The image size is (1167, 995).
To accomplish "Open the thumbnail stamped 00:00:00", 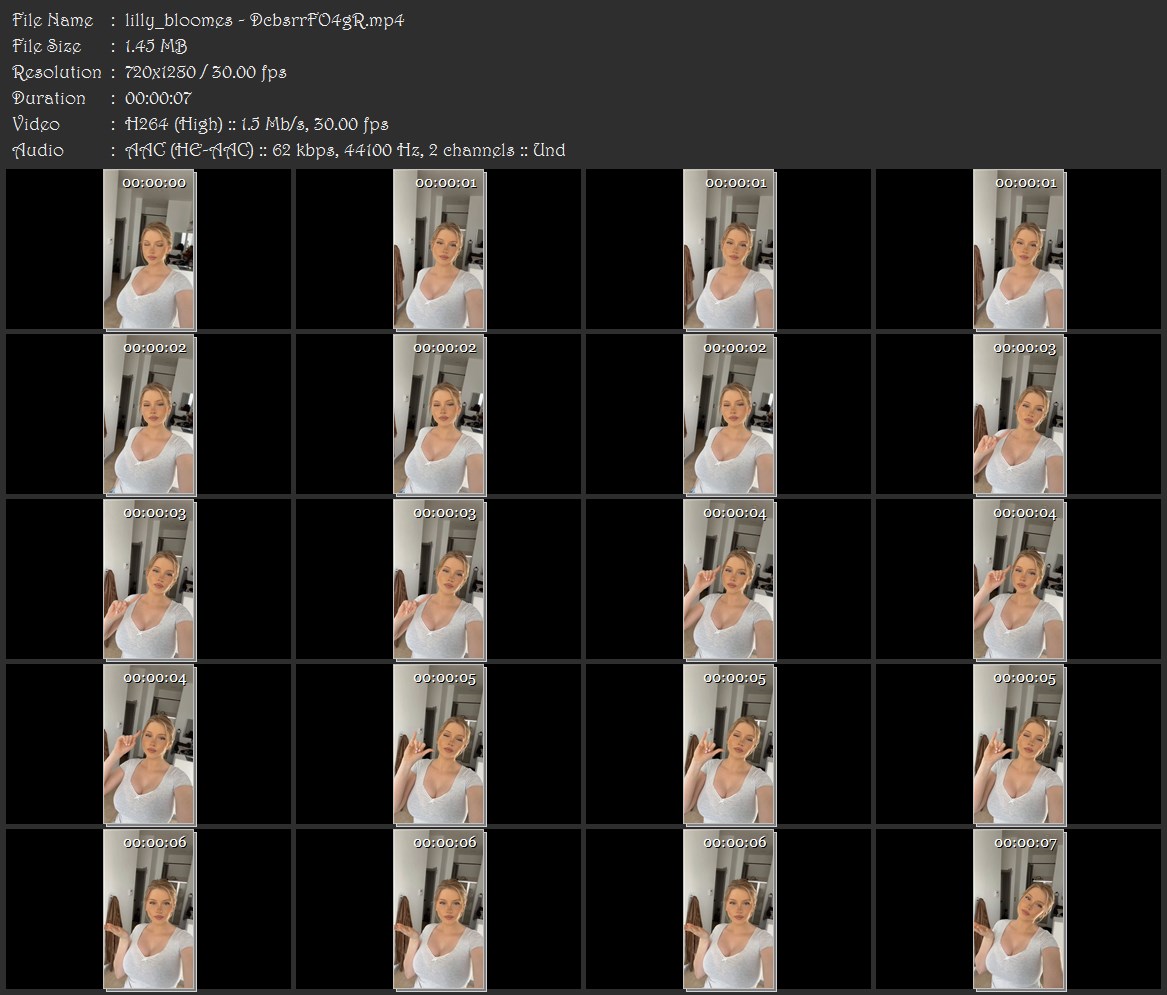I will point(149,249).
